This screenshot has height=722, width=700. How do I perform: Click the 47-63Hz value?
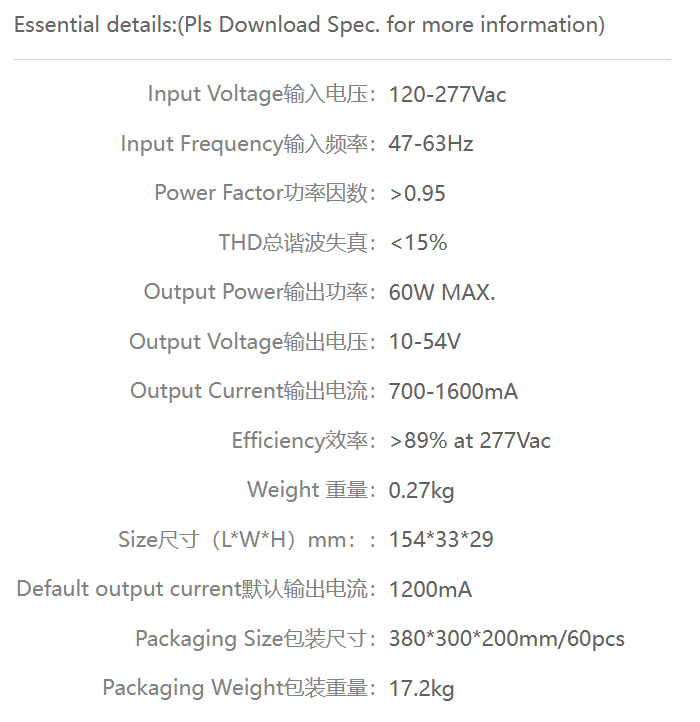click(x=431, y=144)
